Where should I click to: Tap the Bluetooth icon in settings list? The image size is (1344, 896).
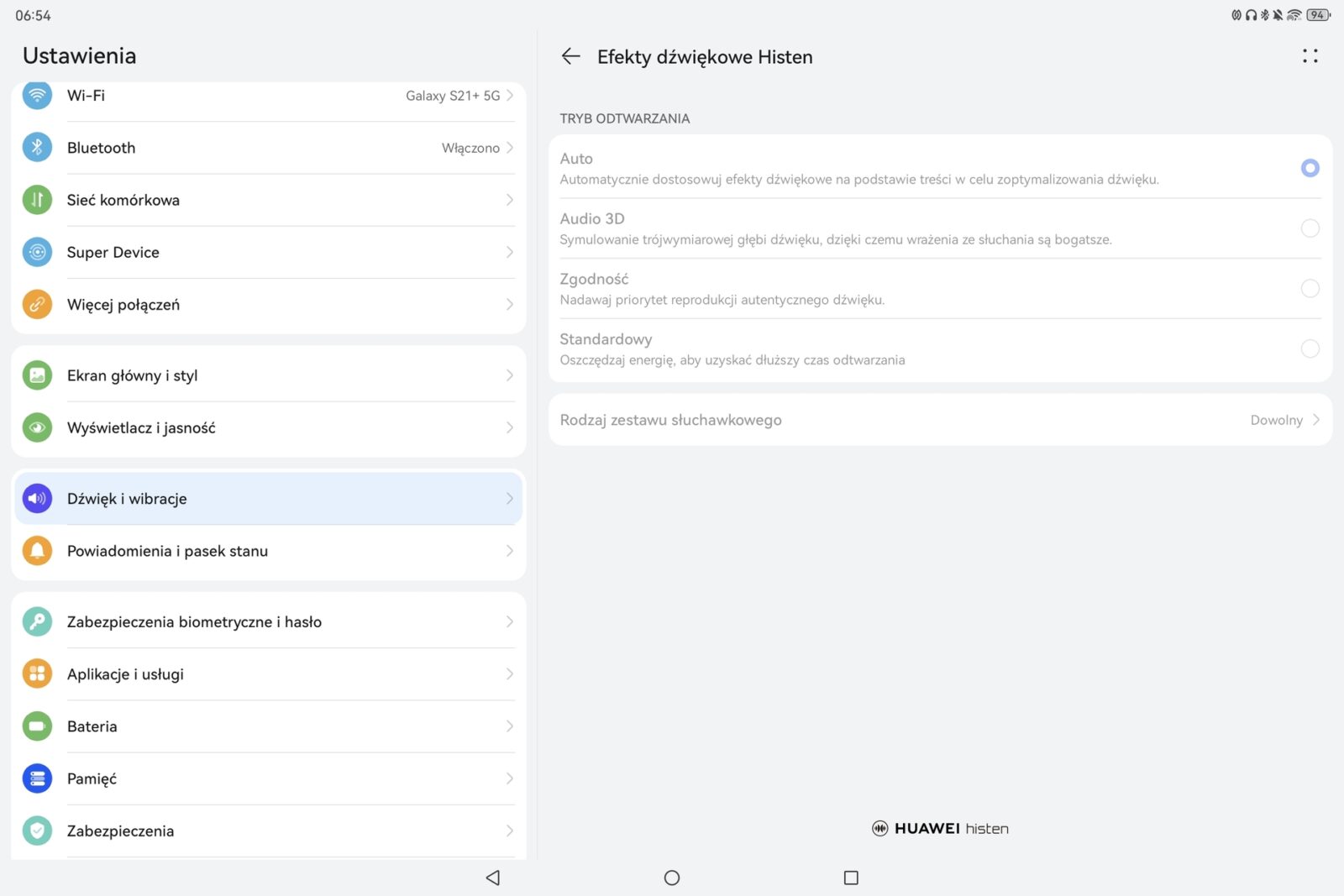click(x=37, y=148)
